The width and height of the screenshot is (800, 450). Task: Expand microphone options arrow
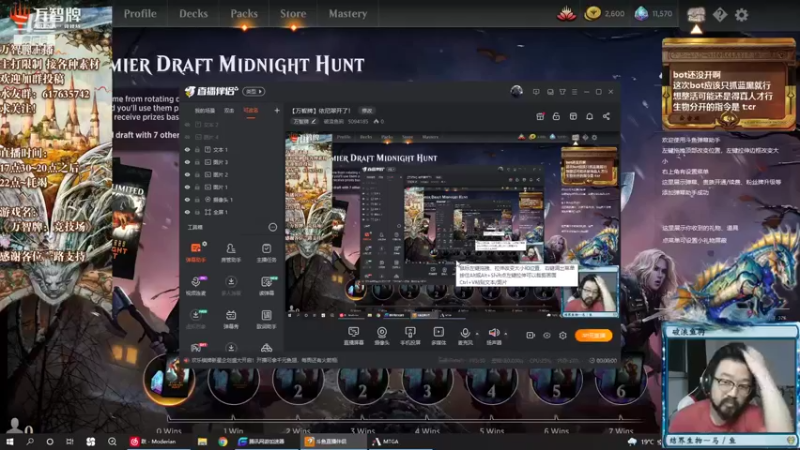[x=477, y=334]
